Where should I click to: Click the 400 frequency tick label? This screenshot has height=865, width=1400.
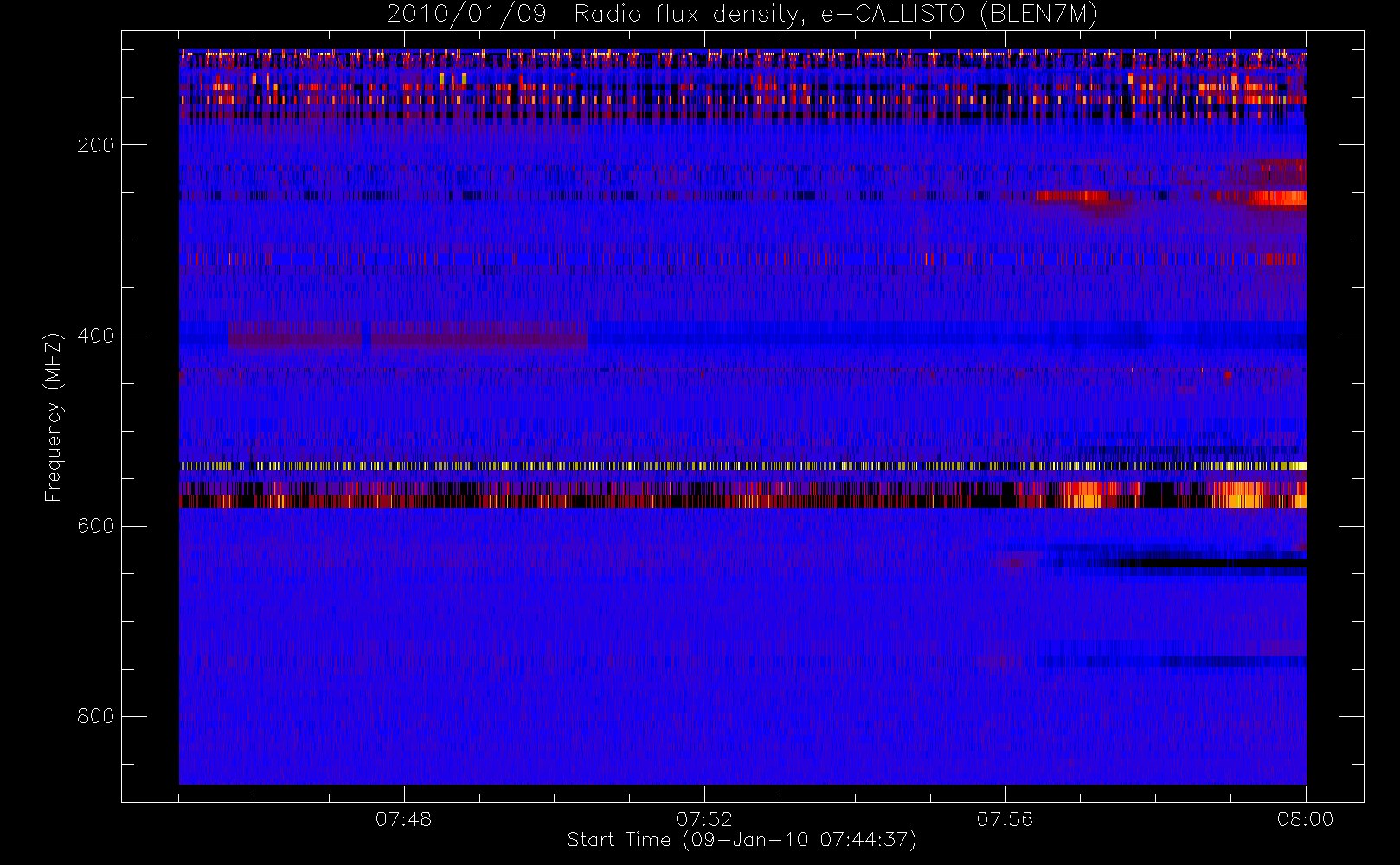pos(95,336)
